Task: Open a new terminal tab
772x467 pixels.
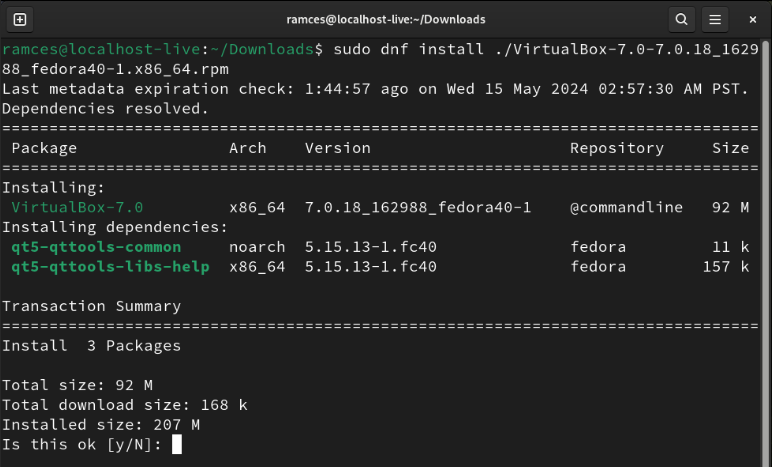Action: click(20, 20)
